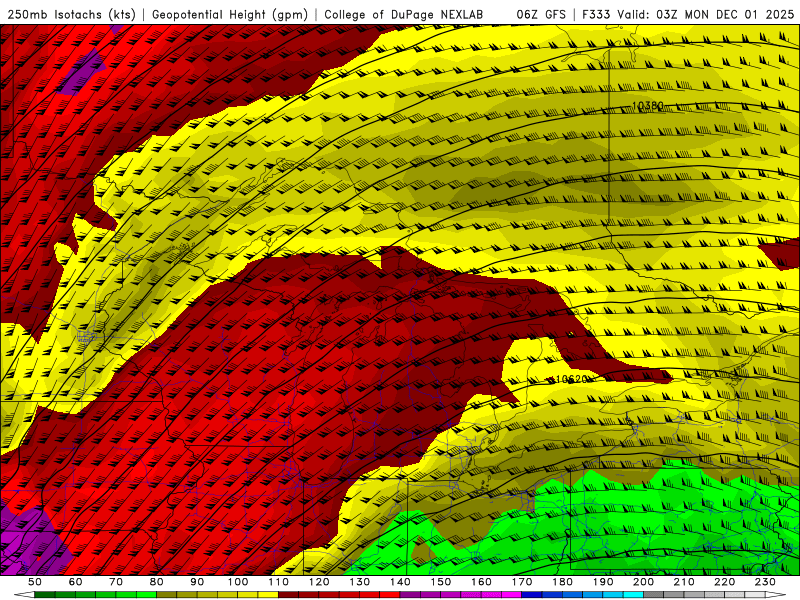Image resolution: width=800 pixels, height=600 pixels.
Task: Click the 100 value on the color scale
Action: point(238,582)
